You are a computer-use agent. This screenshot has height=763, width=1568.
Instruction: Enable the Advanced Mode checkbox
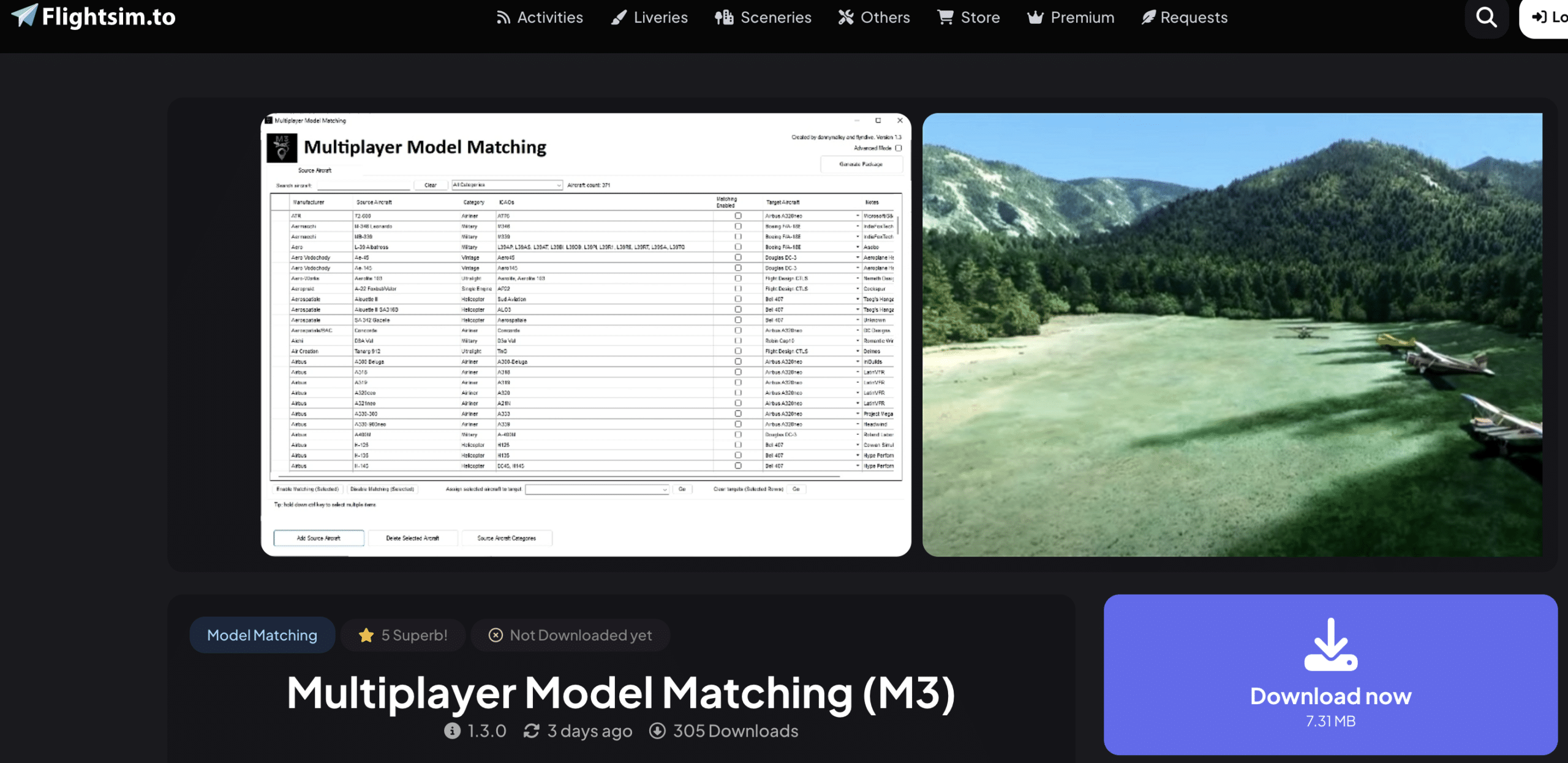tap(897, 149)
